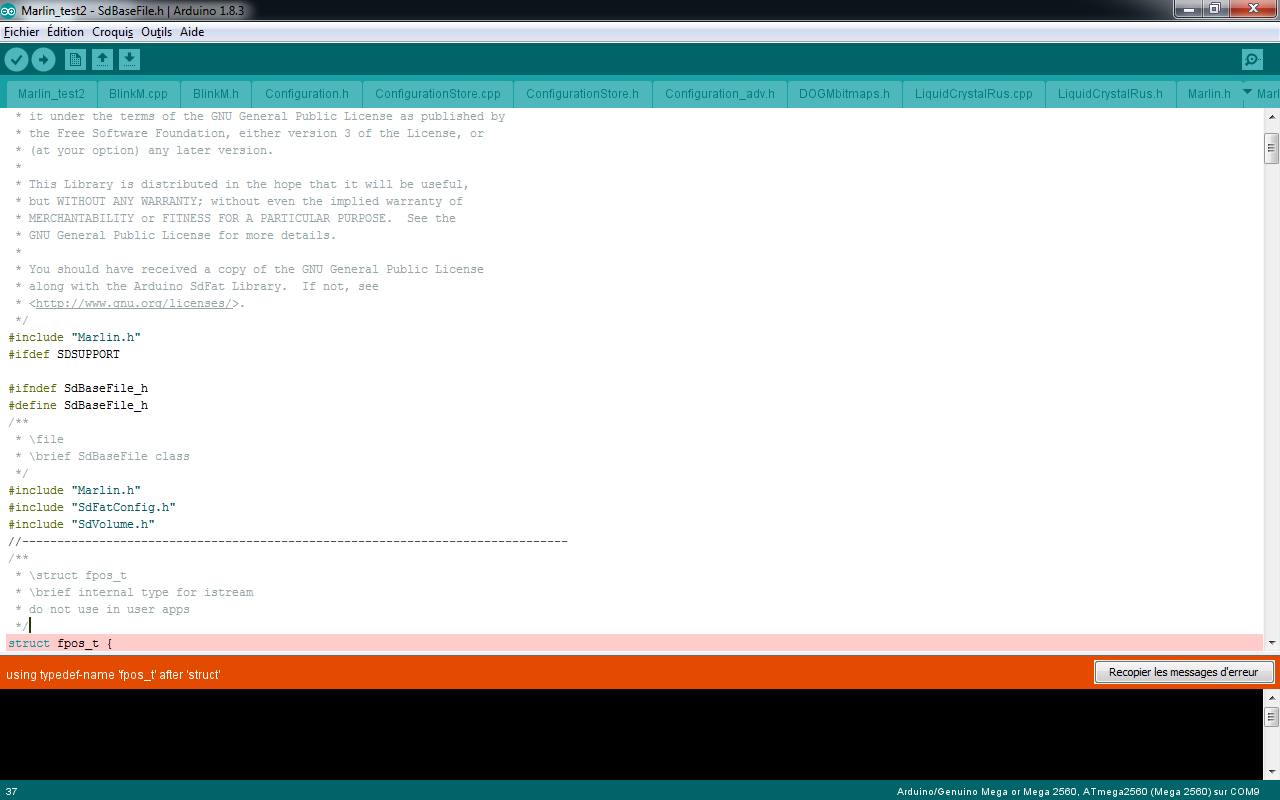The width and height of the screenshot is (1280, 800).
Task: Click the '#ifdef SDSUPPORT' line
Action: pos(64,354)
